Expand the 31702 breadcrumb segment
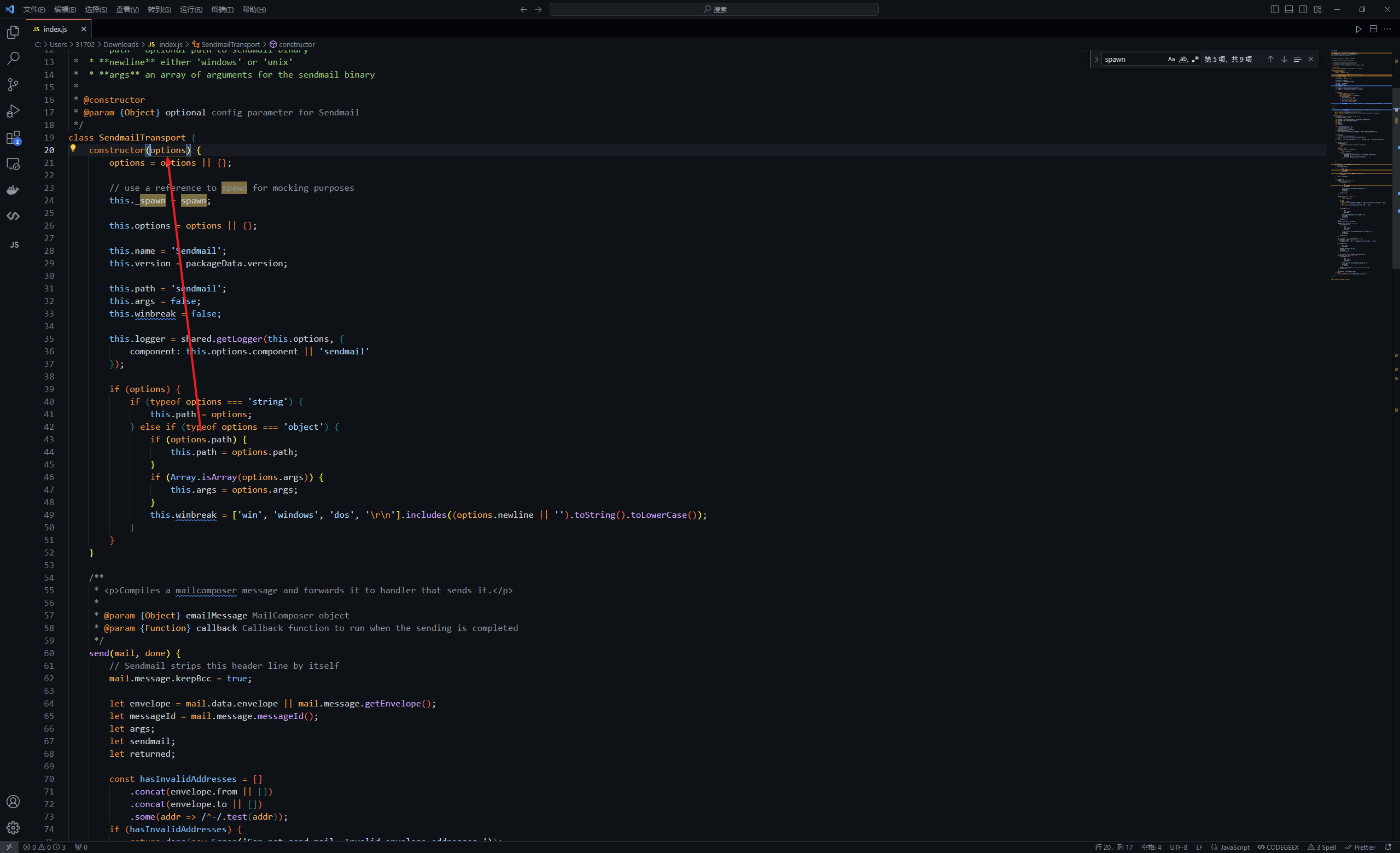The width and height of the screenshot is (1400, 853). 85,44
